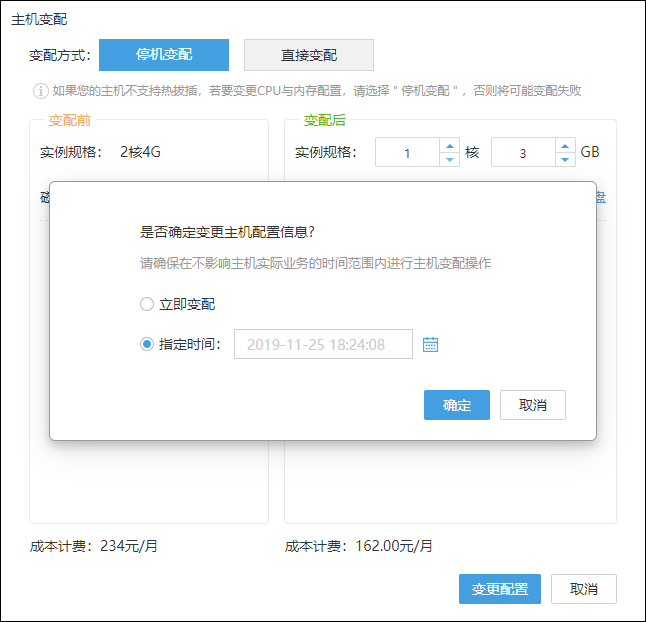Click the CPU core number field

407,153
